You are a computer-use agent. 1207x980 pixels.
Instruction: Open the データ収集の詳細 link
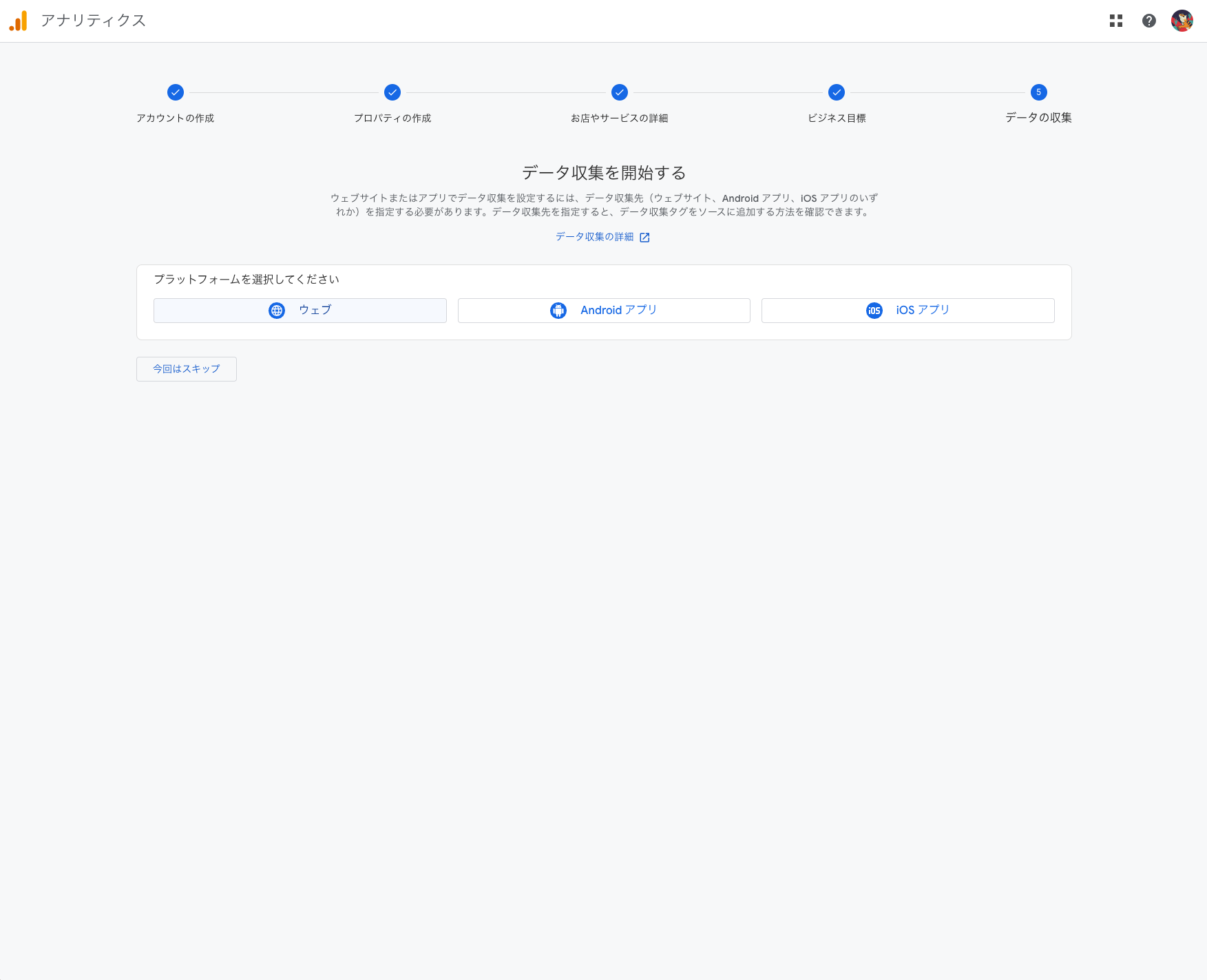coord(596,236)
